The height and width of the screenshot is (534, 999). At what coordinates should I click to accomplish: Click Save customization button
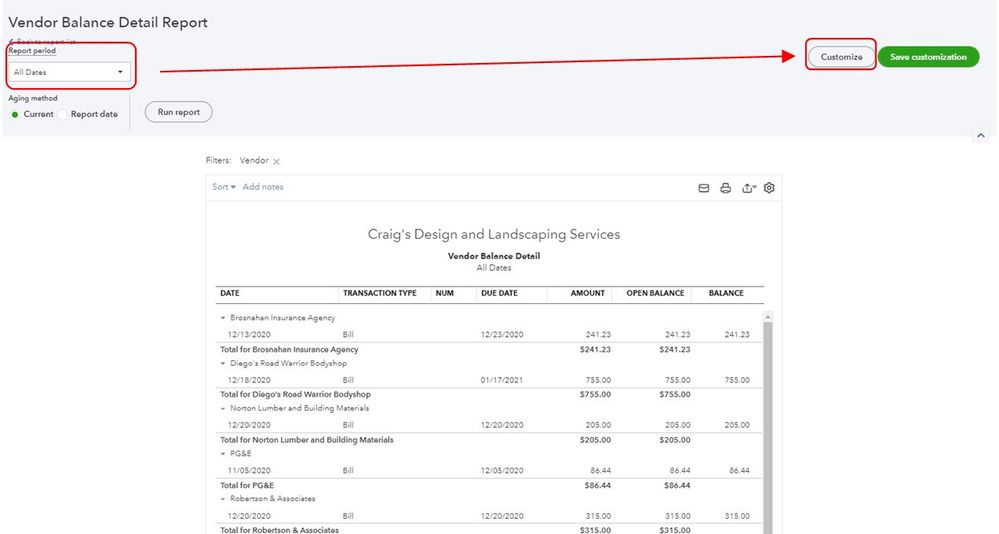pyautogui.click(x=928, y=57)
